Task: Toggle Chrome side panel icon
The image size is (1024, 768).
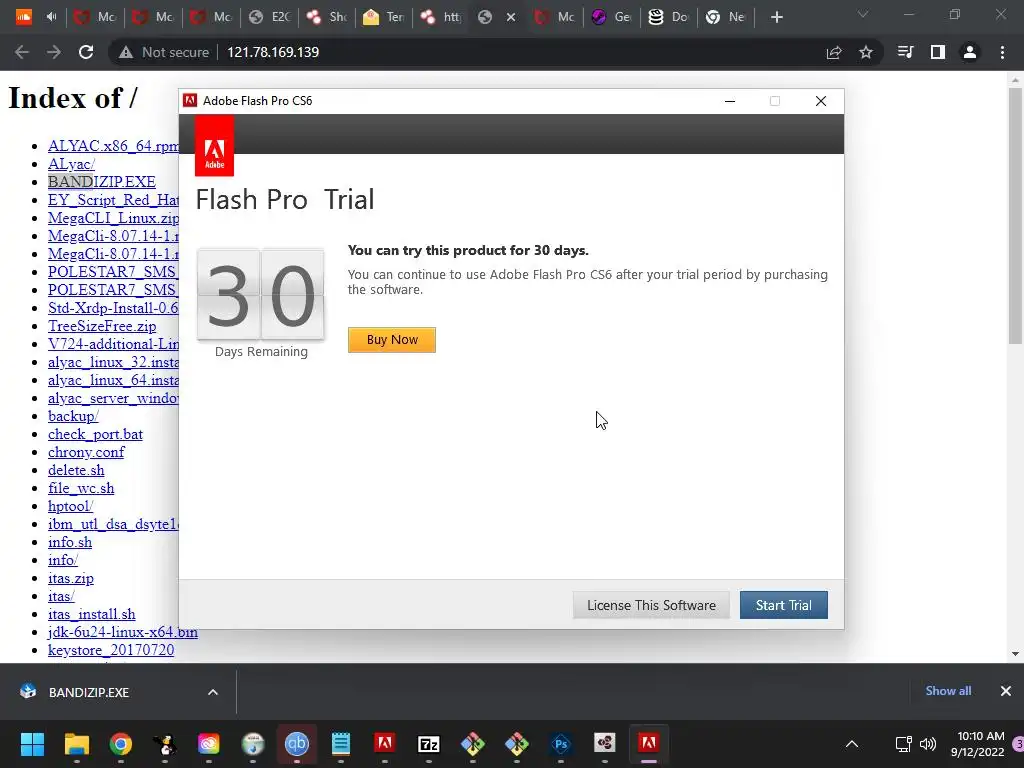Action: tap(938, 52)
